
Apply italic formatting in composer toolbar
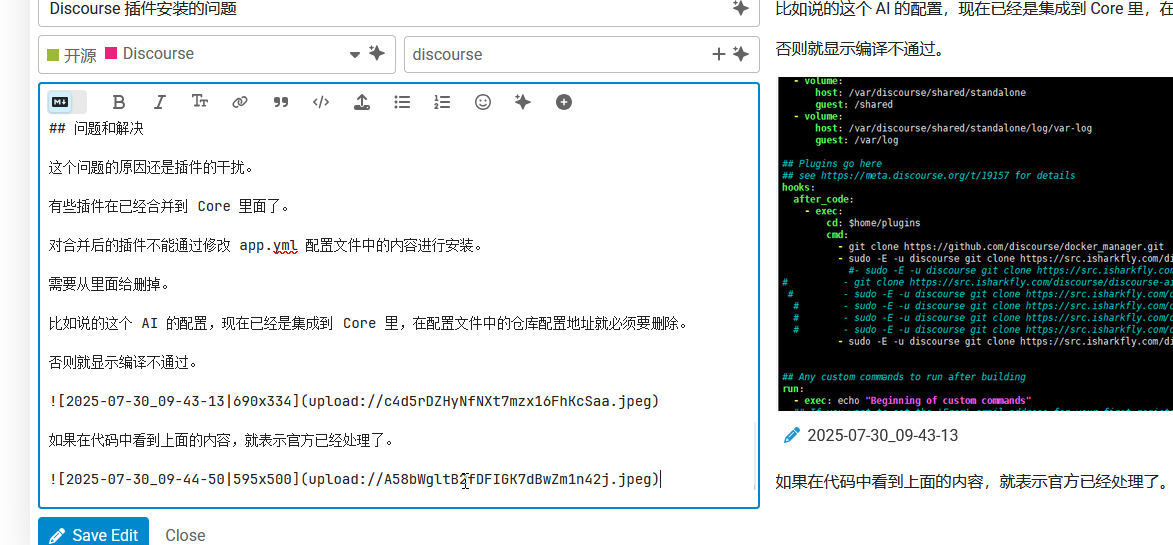[159, 102]
